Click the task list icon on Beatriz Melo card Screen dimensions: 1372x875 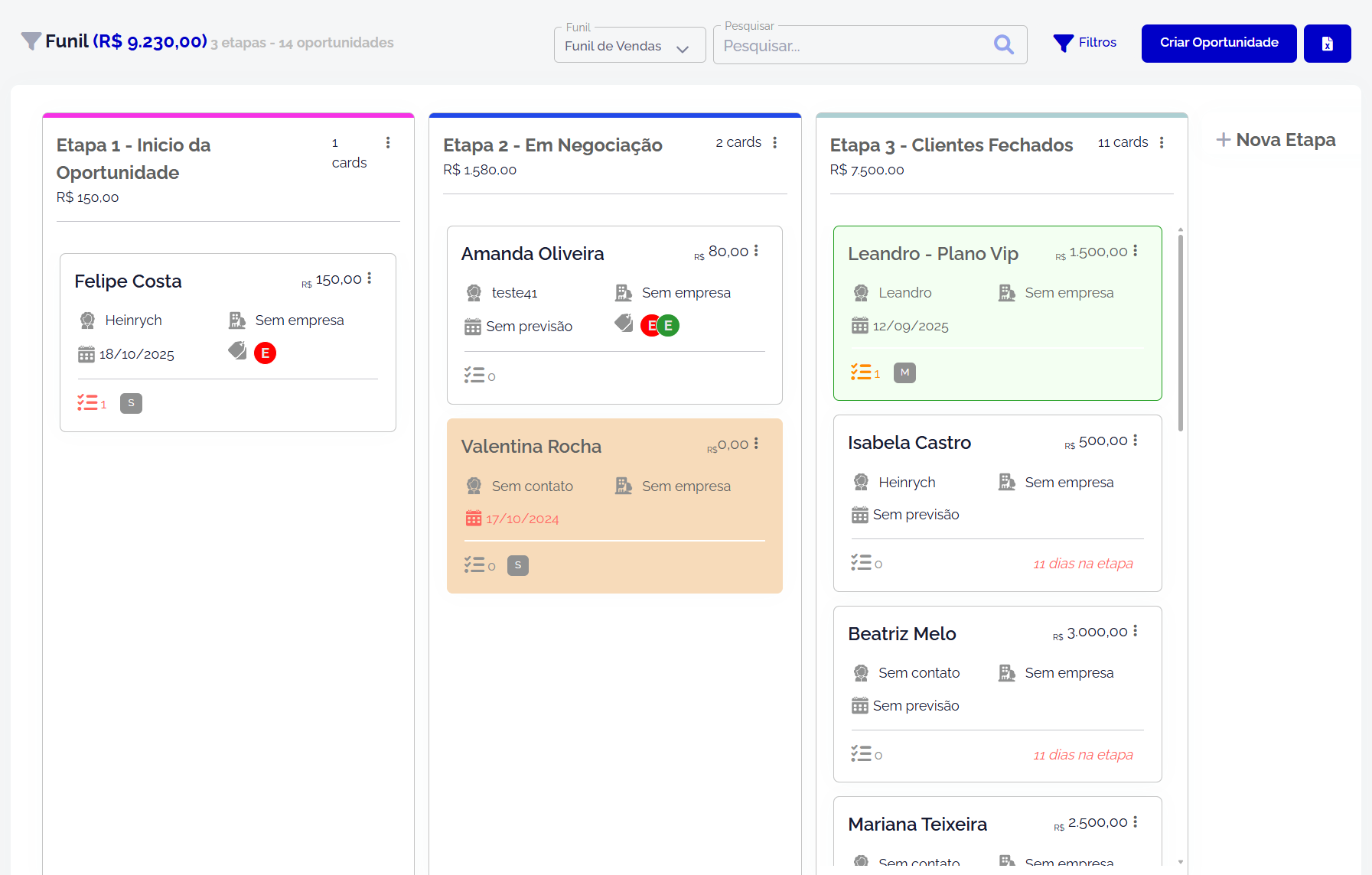click(861, 754)
